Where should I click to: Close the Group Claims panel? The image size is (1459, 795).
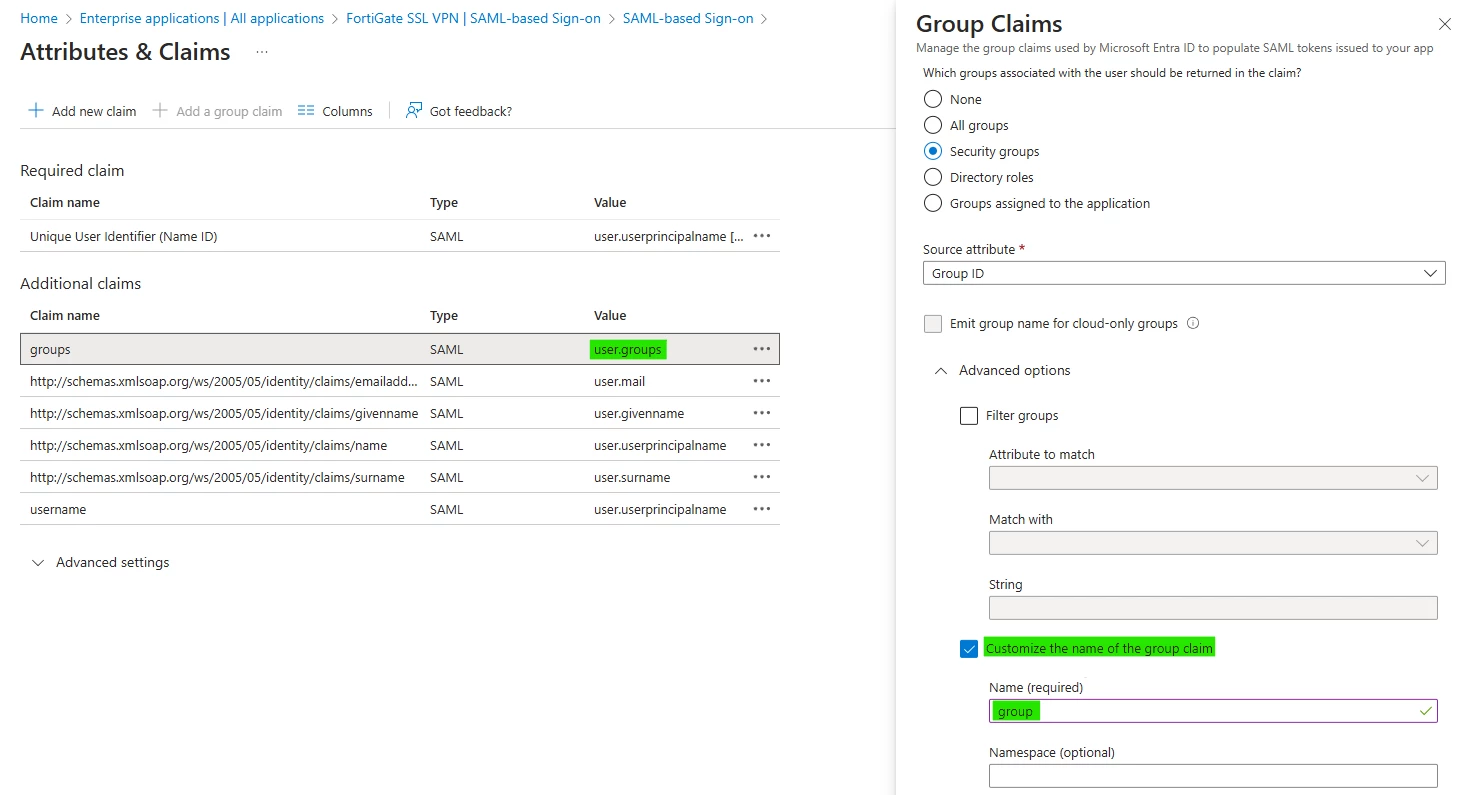[1444, 24]
